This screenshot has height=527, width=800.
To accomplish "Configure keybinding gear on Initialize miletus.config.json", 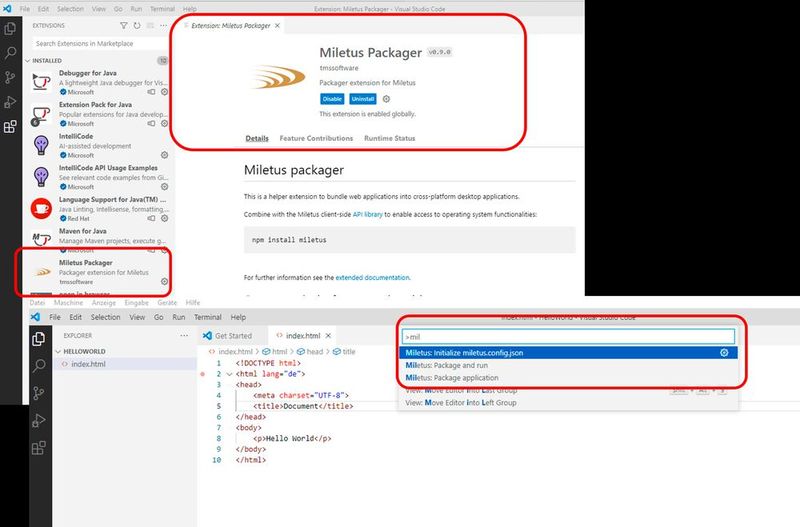I will click(x=724, y=353).
